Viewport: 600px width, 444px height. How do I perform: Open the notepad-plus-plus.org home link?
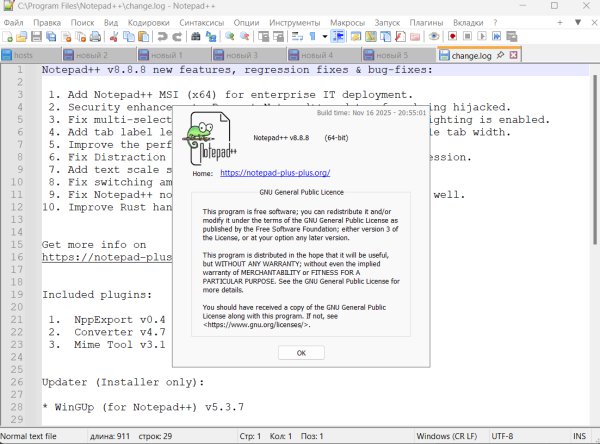tap(275, 173)
